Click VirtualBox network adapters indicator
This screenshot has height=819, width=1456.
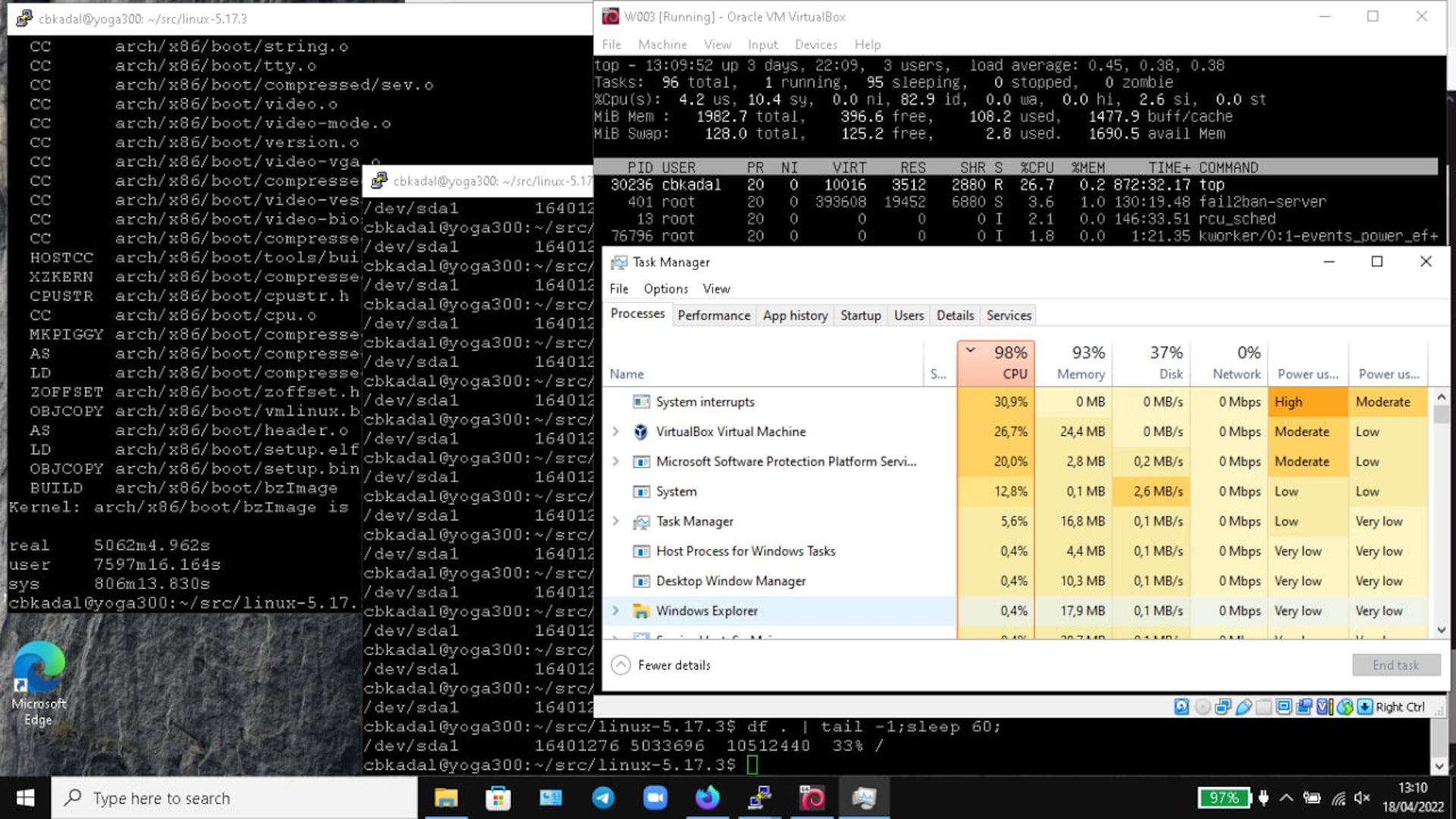click(1223, 707)
